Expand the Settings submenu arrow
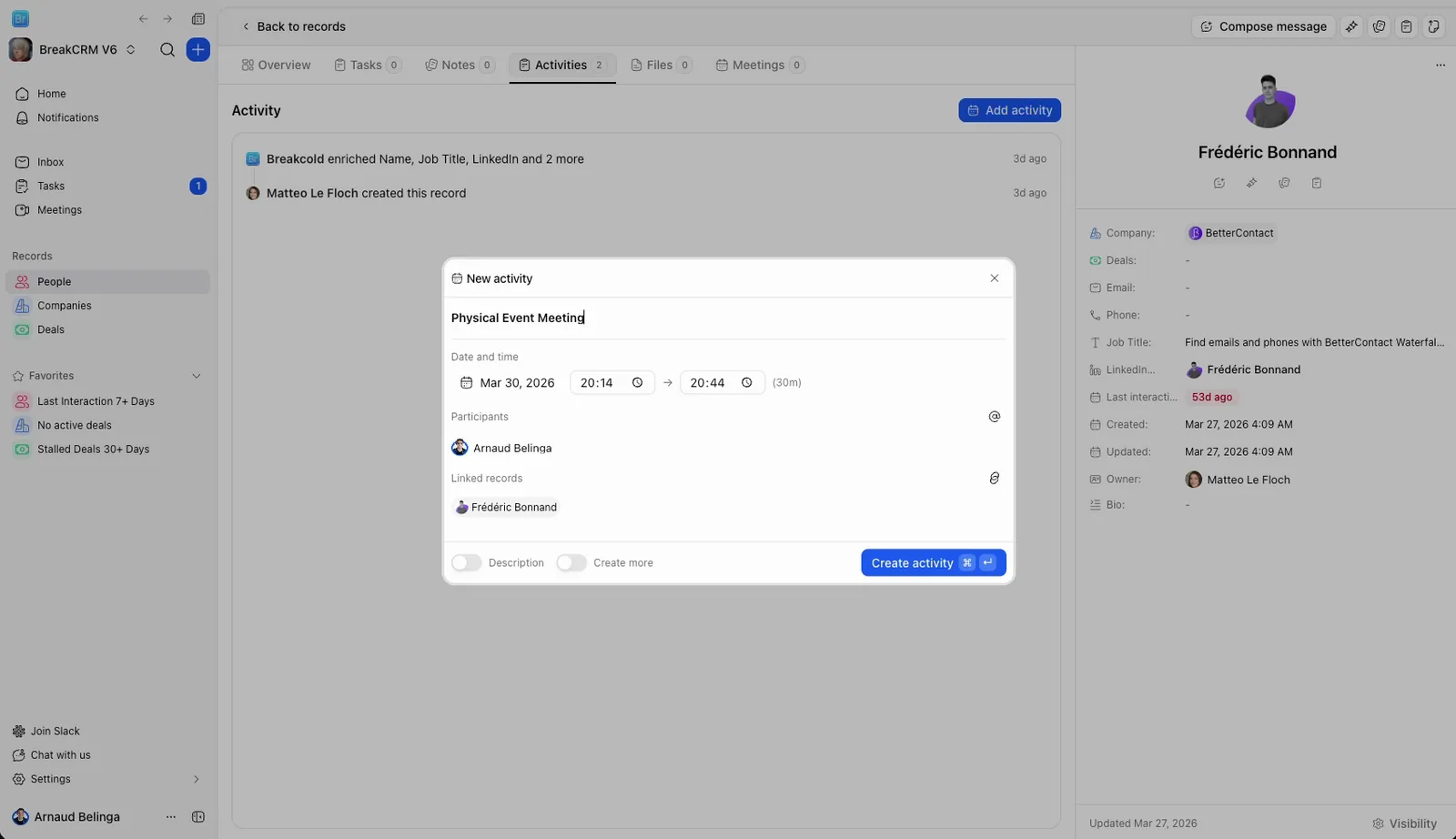Screen dimensions: 1456x839 point(197,780)
